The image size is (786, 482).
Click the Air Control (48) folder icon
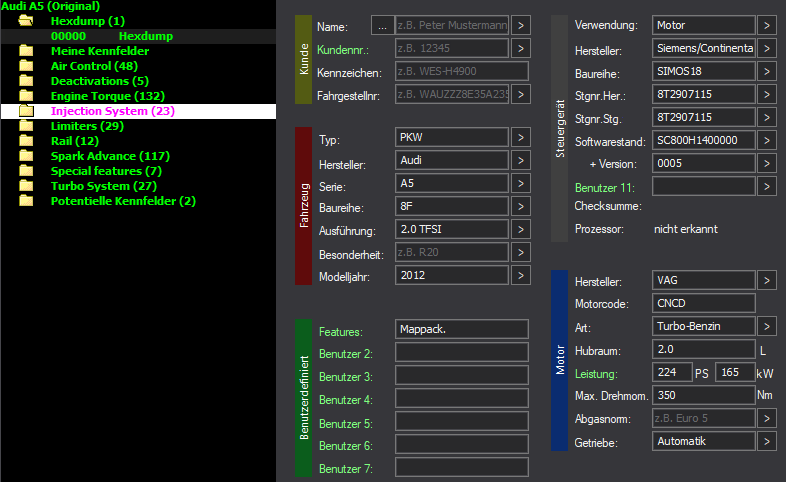point(26,66)
